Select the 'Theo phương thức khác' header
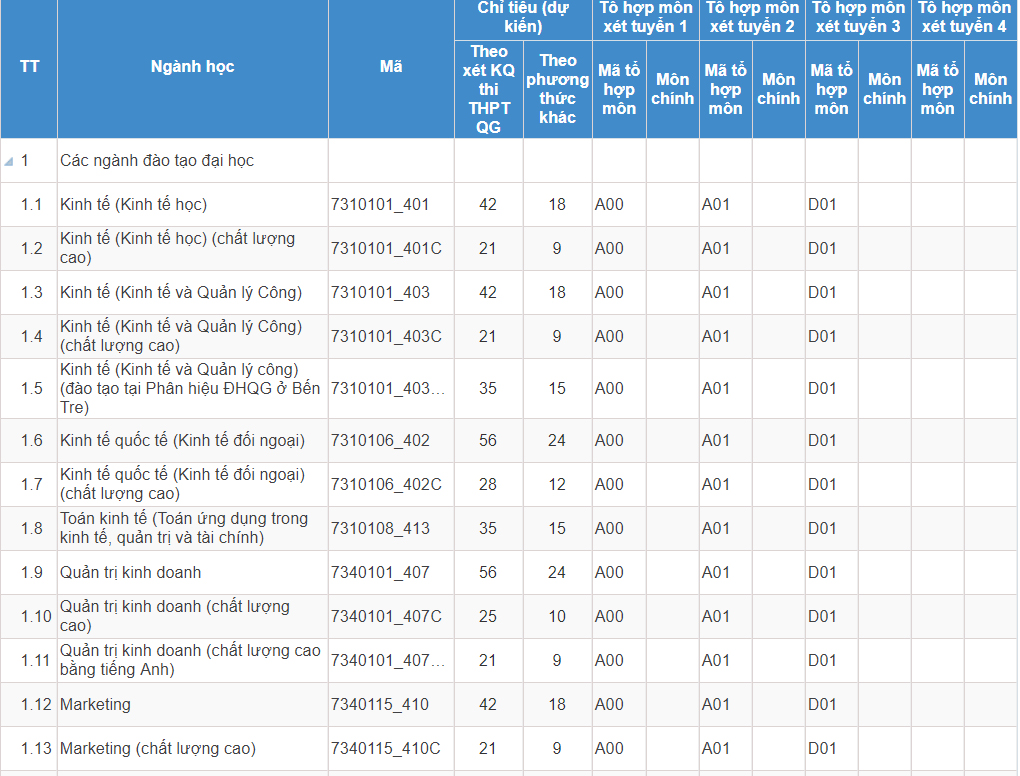The width and height of the screenshot is (1020, 776). 557,89
